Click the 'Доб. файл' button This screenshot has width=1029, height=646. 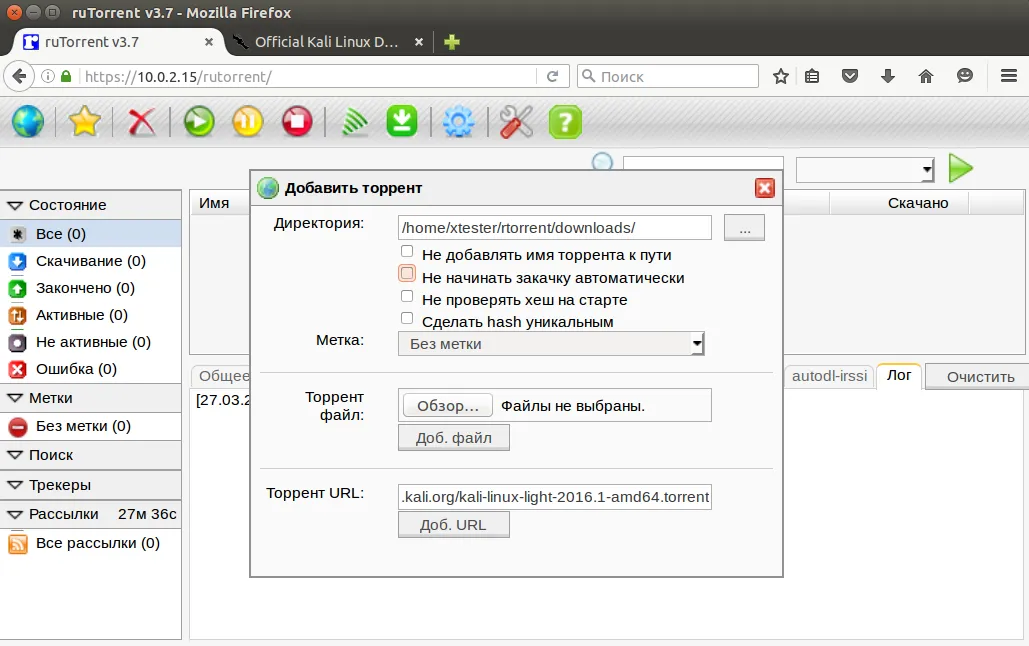coord(453,438)
